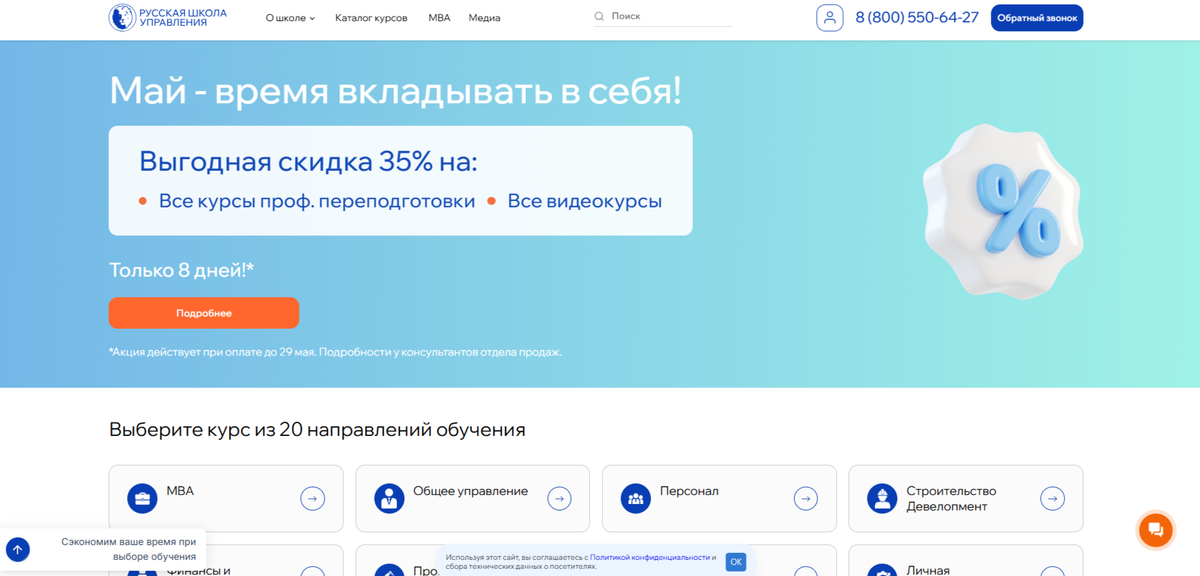This screenshot has width=1200, height=576.
Task: Click the search magnifier icon
Action: click(x=599, y=17)
